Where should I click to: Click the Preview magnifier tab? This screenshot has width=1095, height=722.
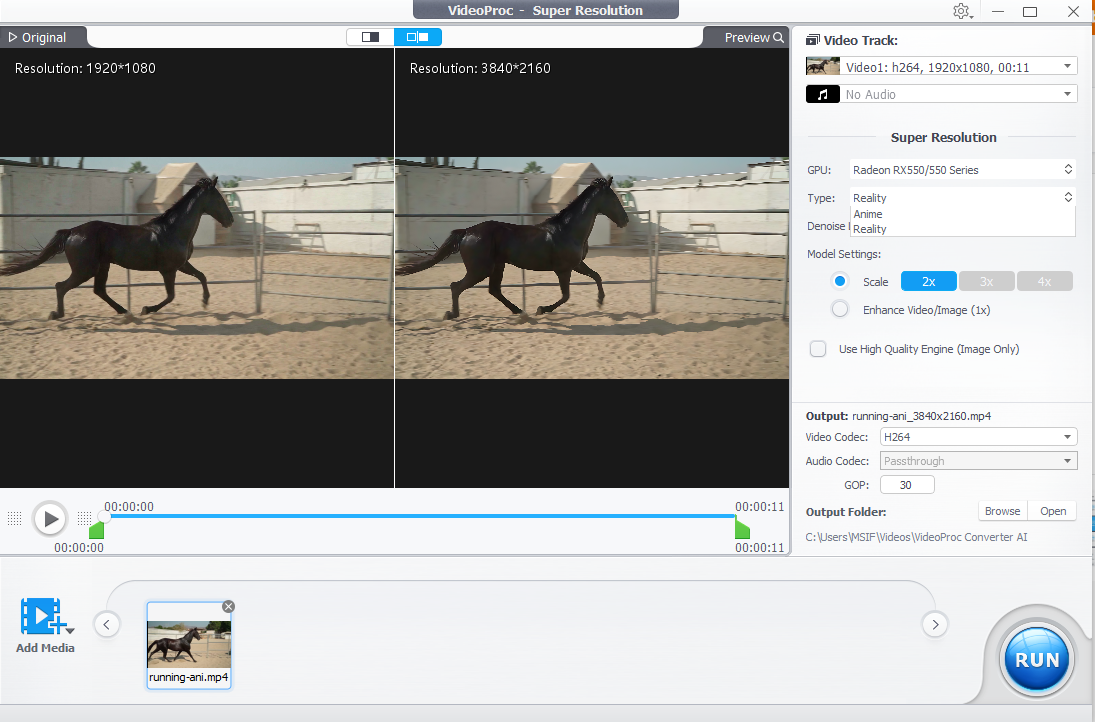[754, 37]
